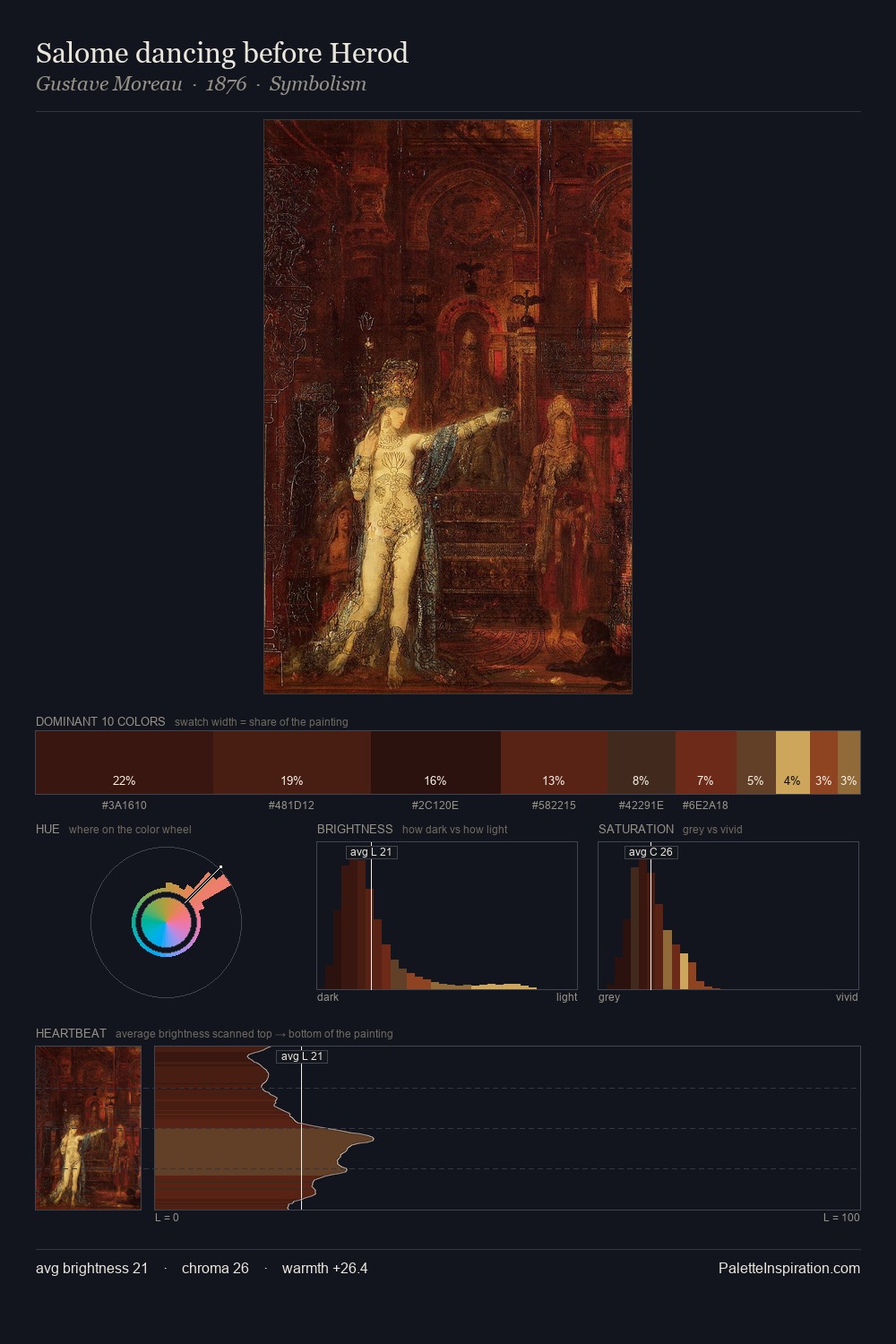Click 'how dark vs how light' caption

[x=454, y=830]
